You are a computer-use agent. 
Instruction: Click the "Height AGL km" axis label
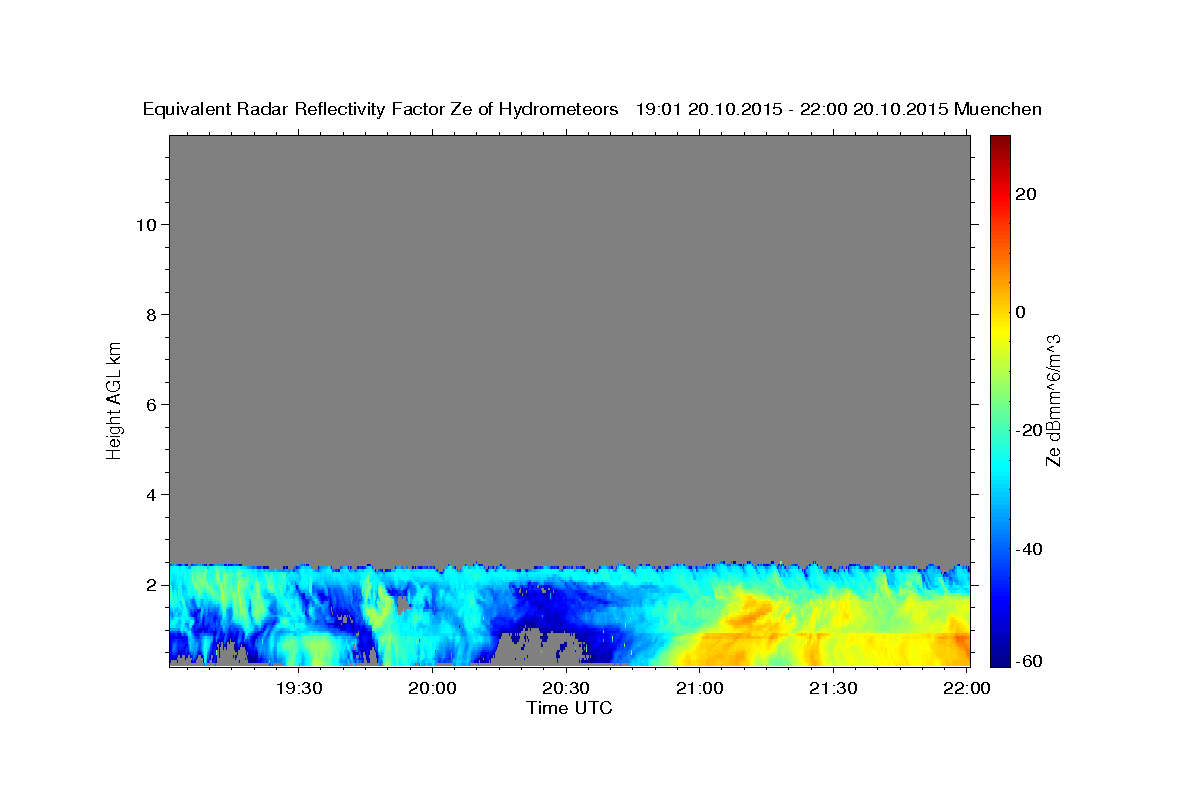(x=114, y=399)
